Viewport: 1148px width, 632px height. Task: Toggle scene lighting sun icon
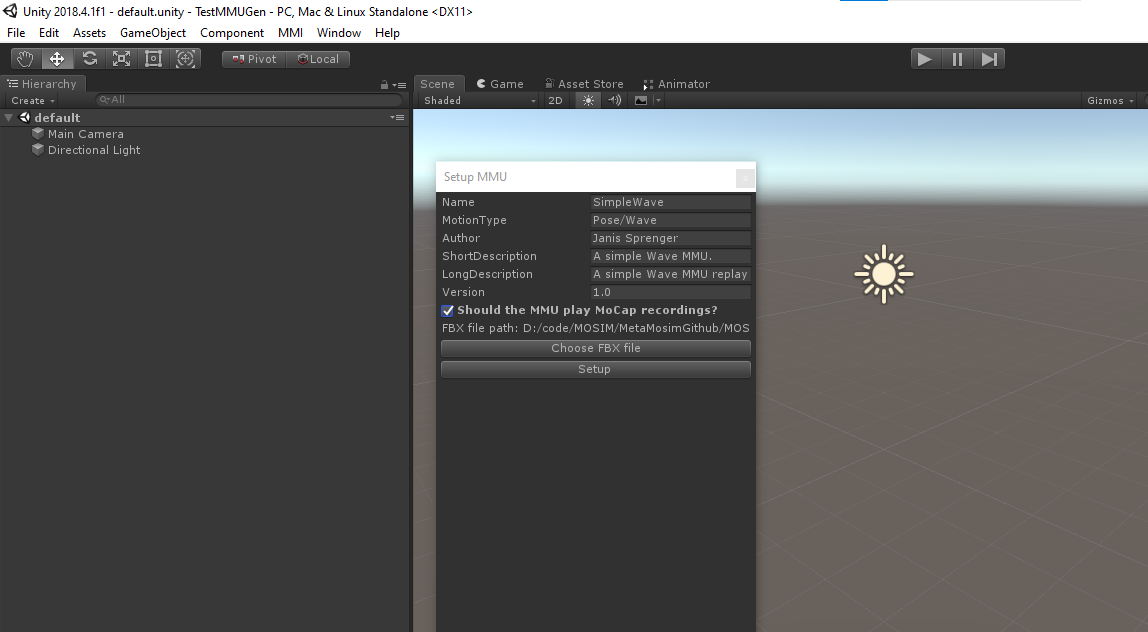(x=588, y=100)
